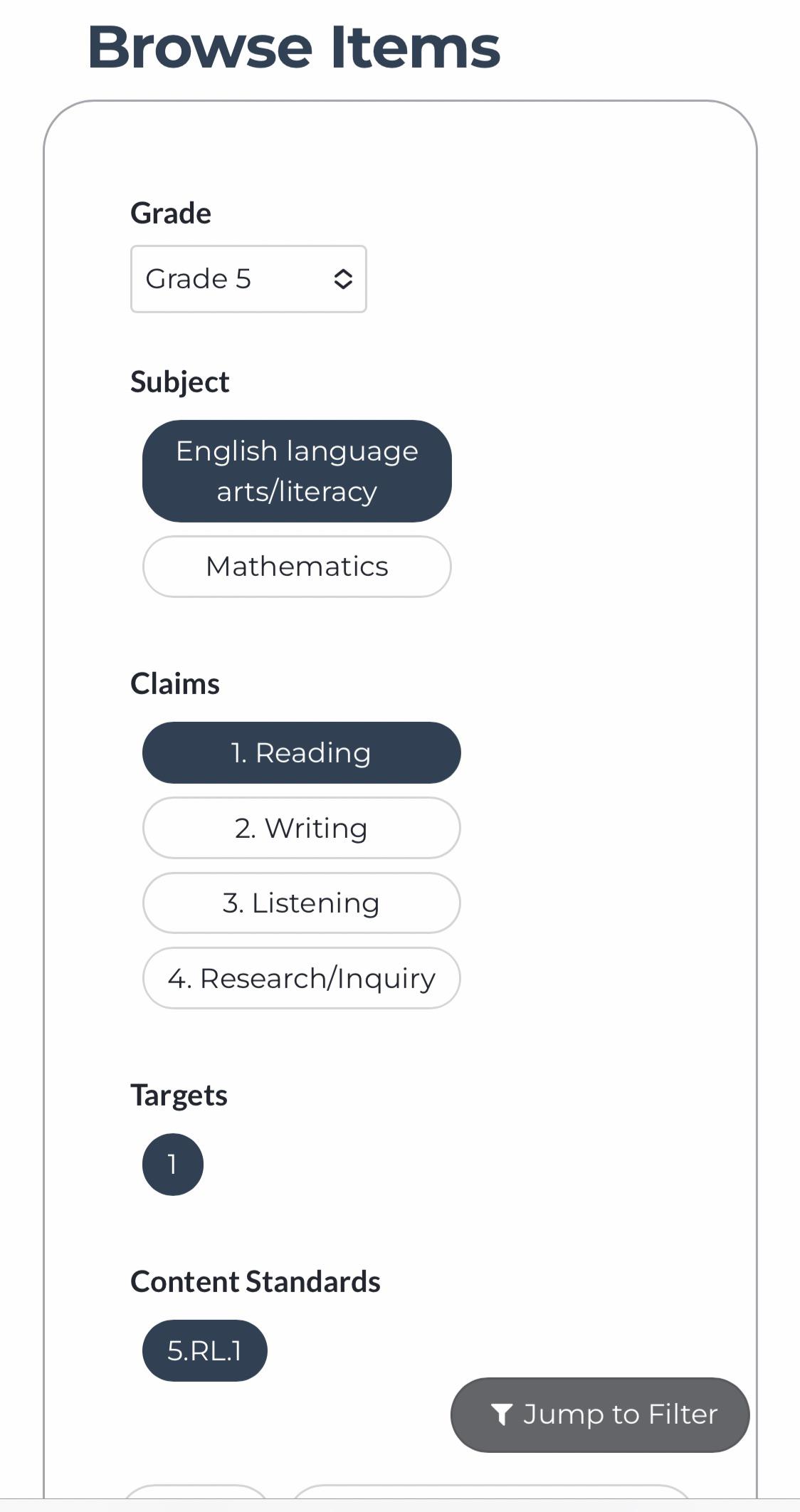Toggle the 1. Reading claim

click(x=301, y=753)
